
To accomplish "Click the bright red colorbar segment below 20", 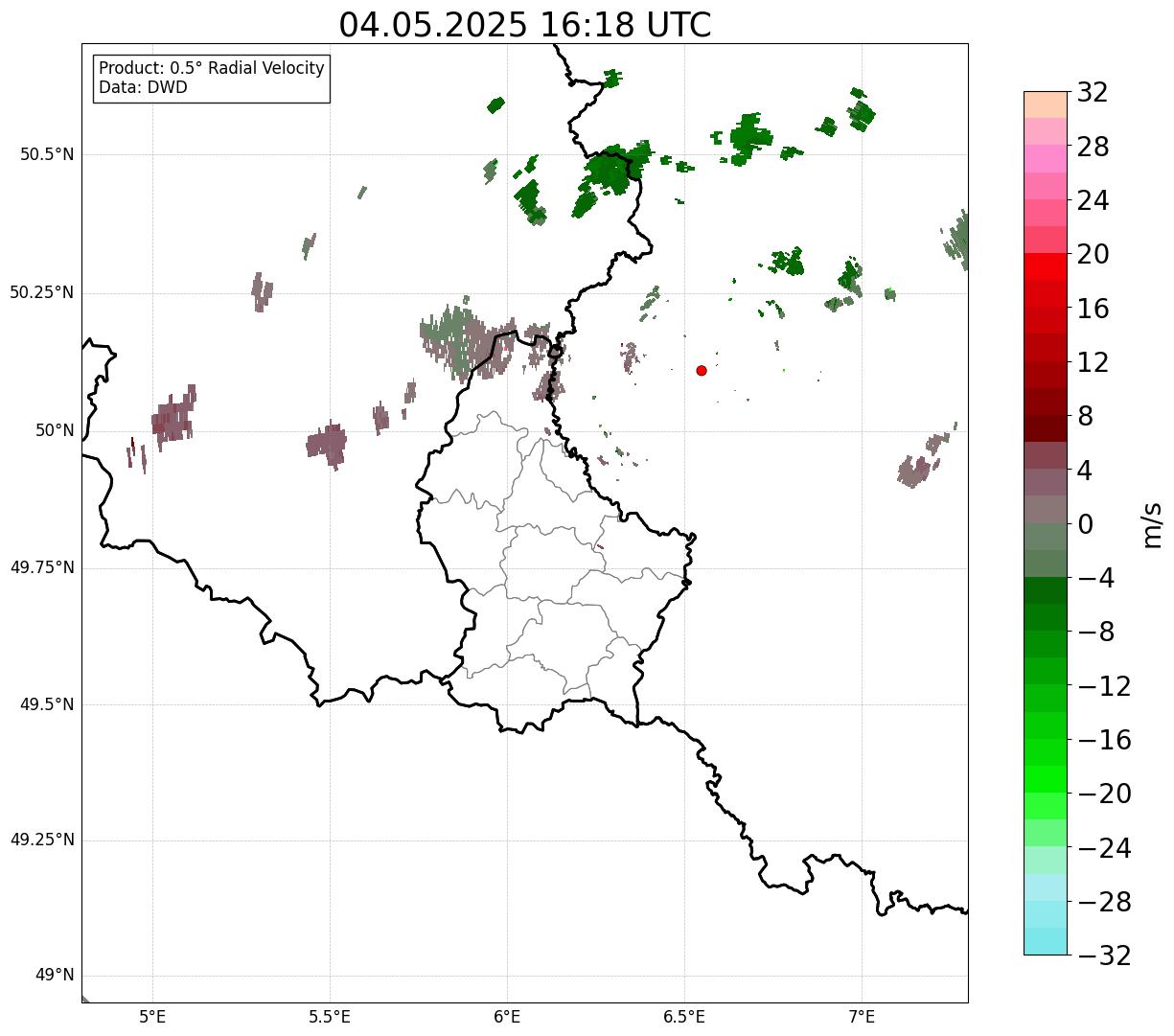I will tap(1046, 266).
